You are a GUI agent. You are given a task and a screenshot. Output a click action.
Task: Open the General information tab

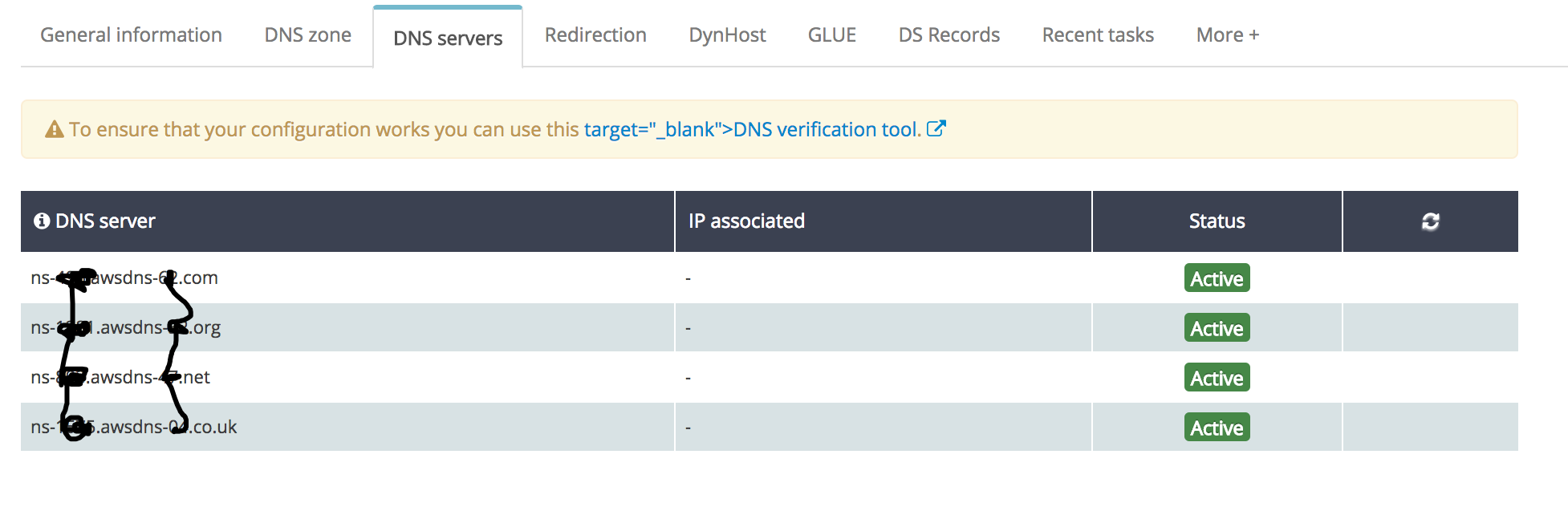(131, 35)
